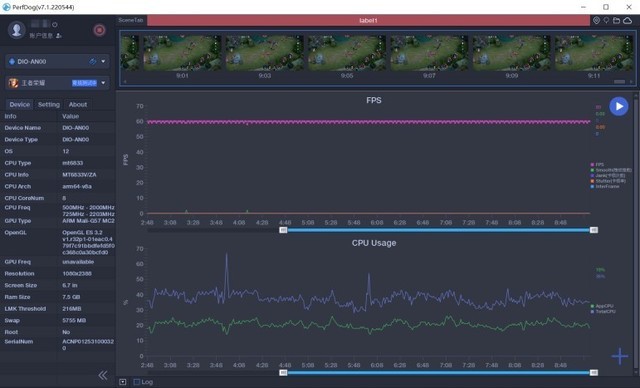
Task: Click the Resolution value 1080x2388
Action: pyautogui.click(x=77, y=273)
